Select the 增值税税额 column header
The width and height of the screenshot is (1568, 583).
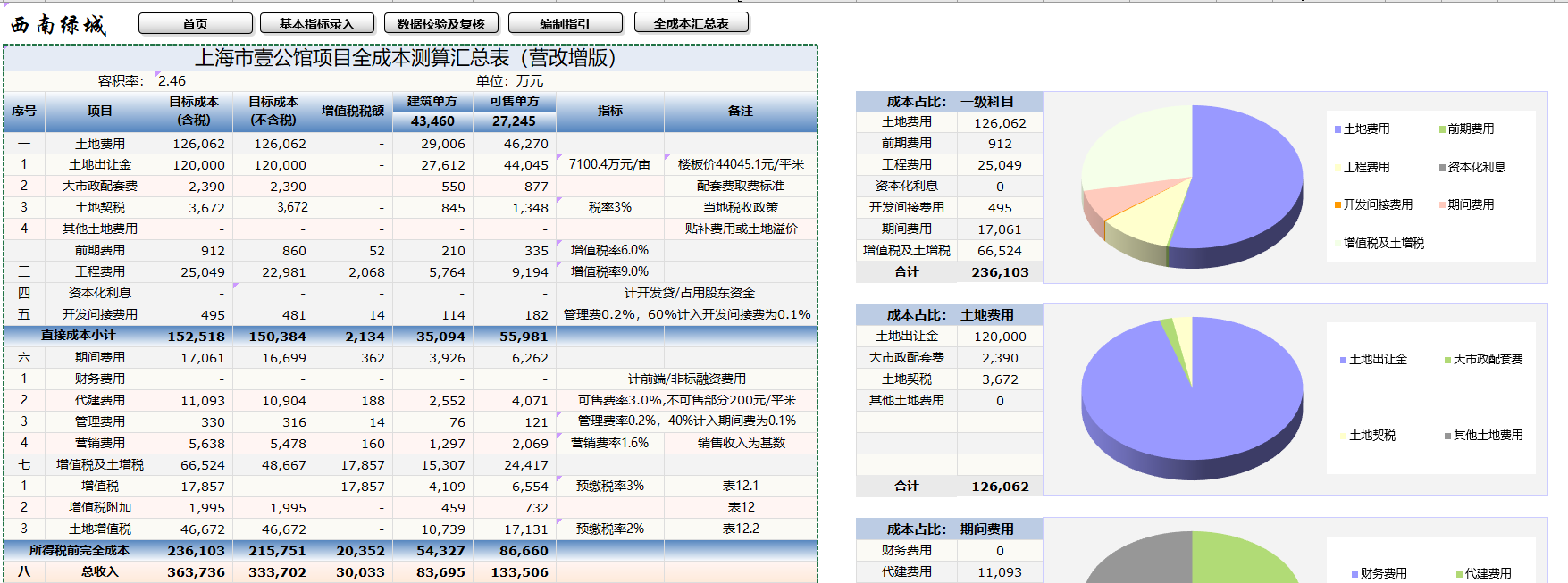pyautogui.click(x=353, y=112)
